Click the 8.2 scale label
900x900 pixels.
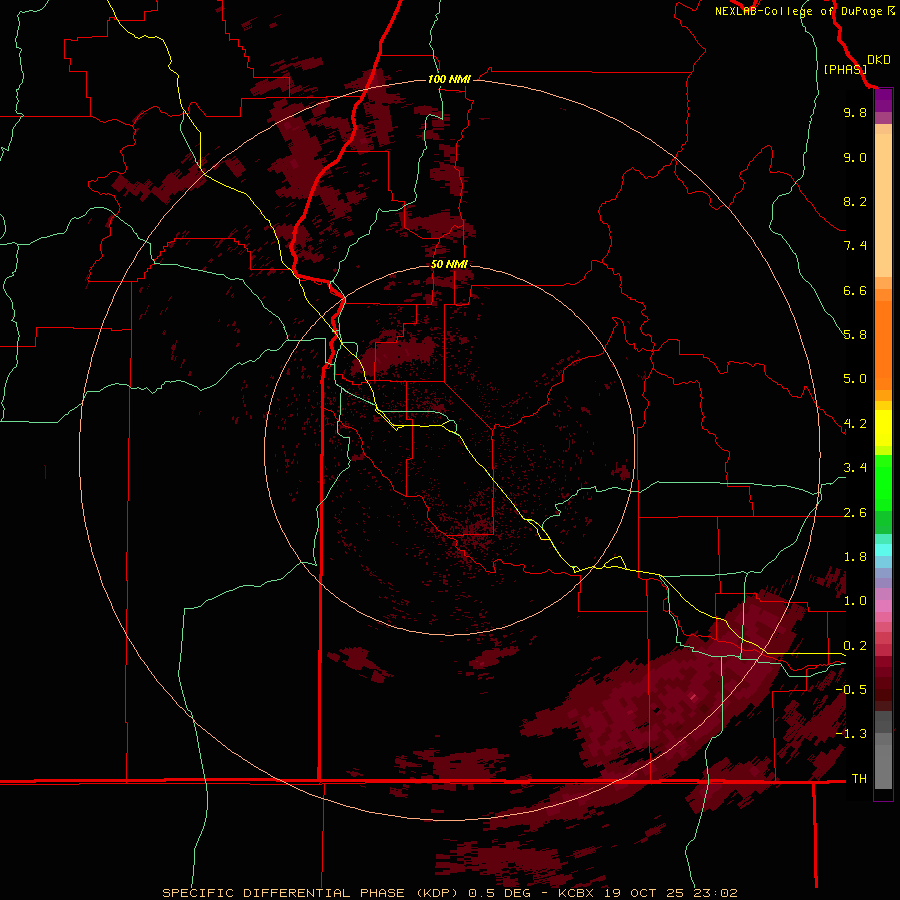(x=855, y=201)
